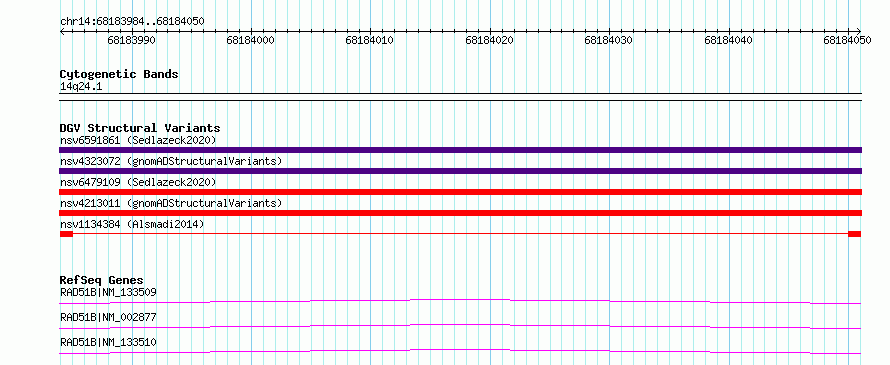
Task: Select the RAD51B NM_002877 magenta gene line
Action: [460, 326]
